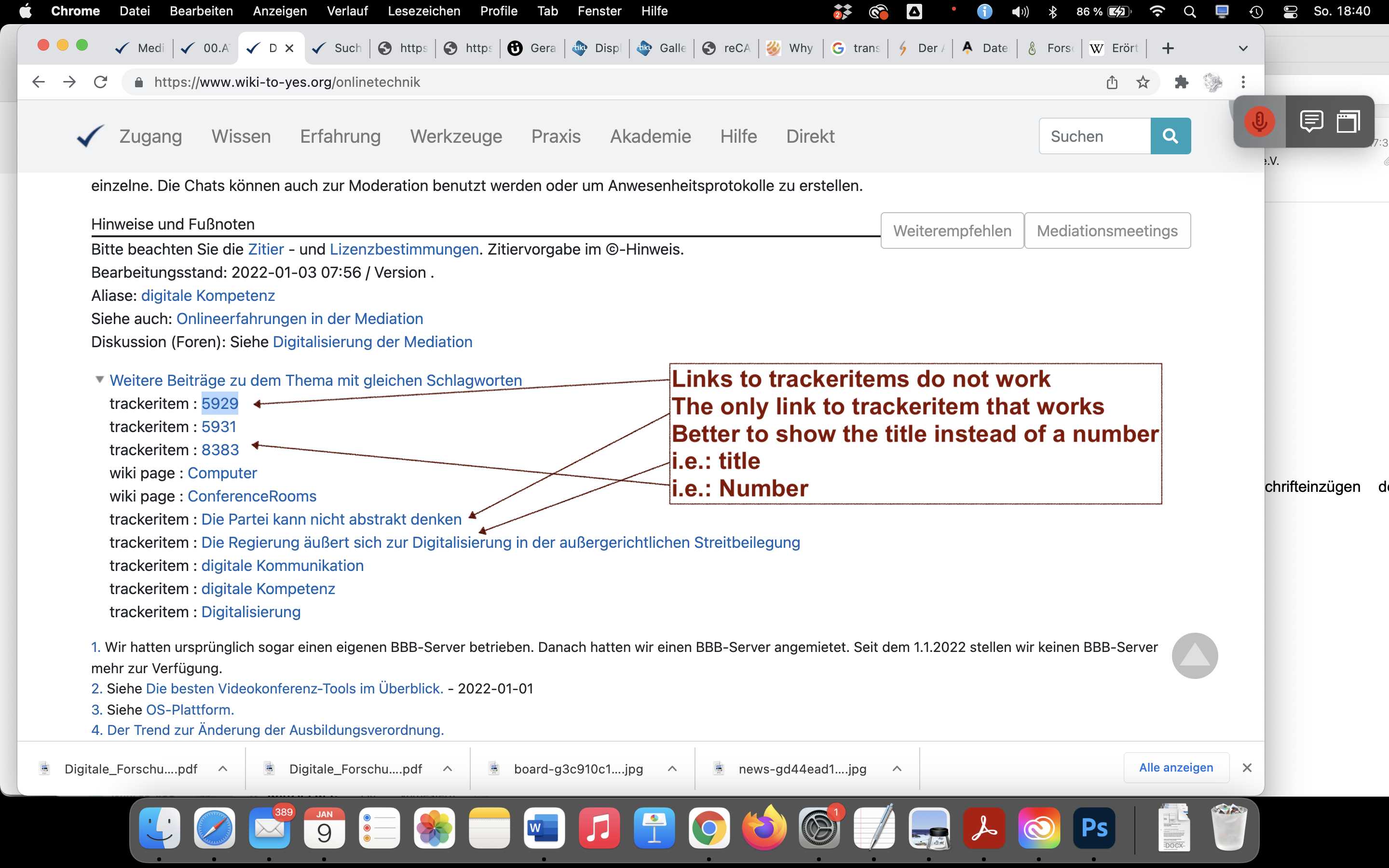Toggle Wi-Fi menu bar icon

pyautogui.click(x=1157, y=12)
